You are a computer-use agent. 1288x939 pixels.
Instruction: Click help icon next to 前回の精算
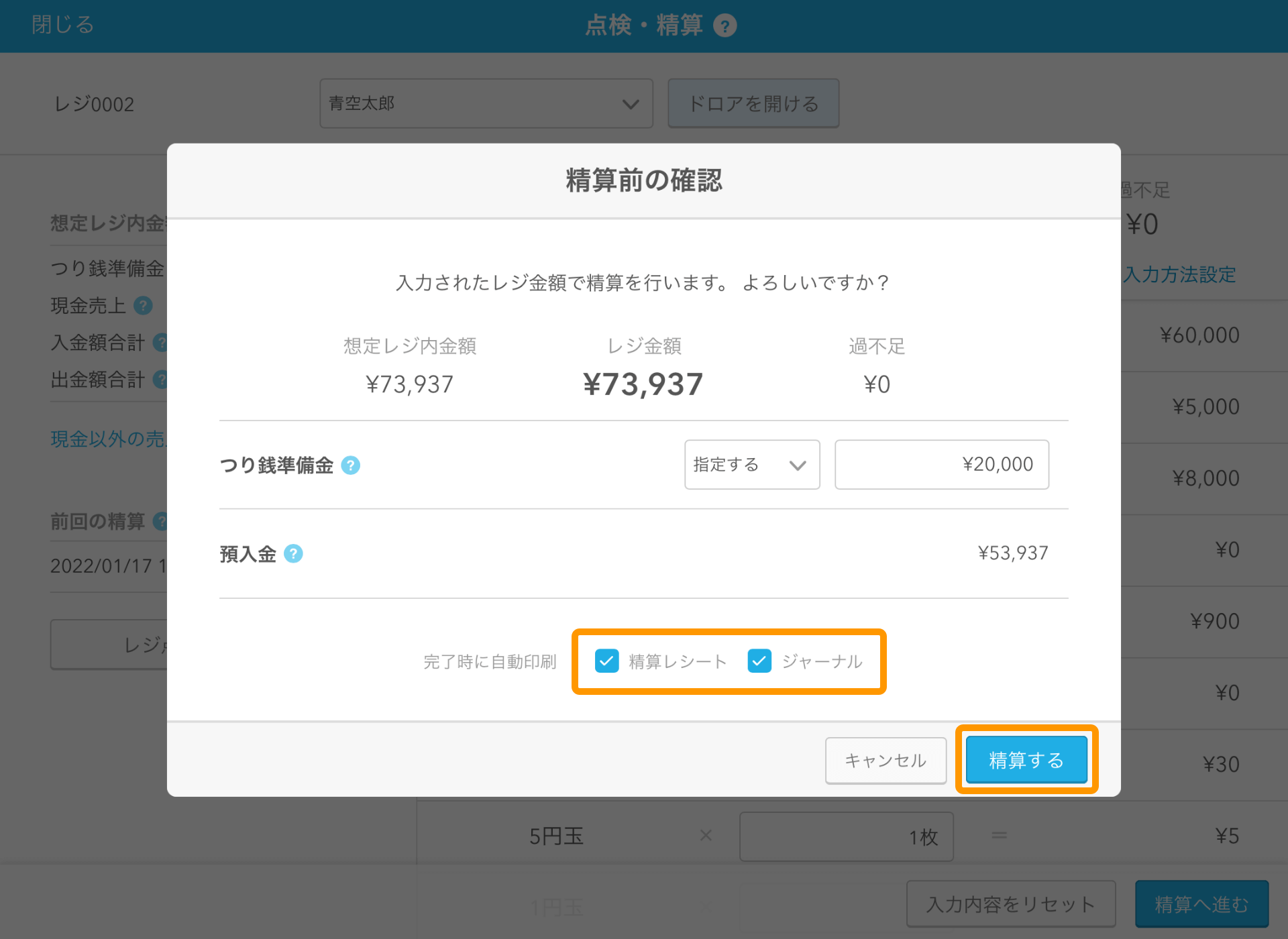click(161, 521)
